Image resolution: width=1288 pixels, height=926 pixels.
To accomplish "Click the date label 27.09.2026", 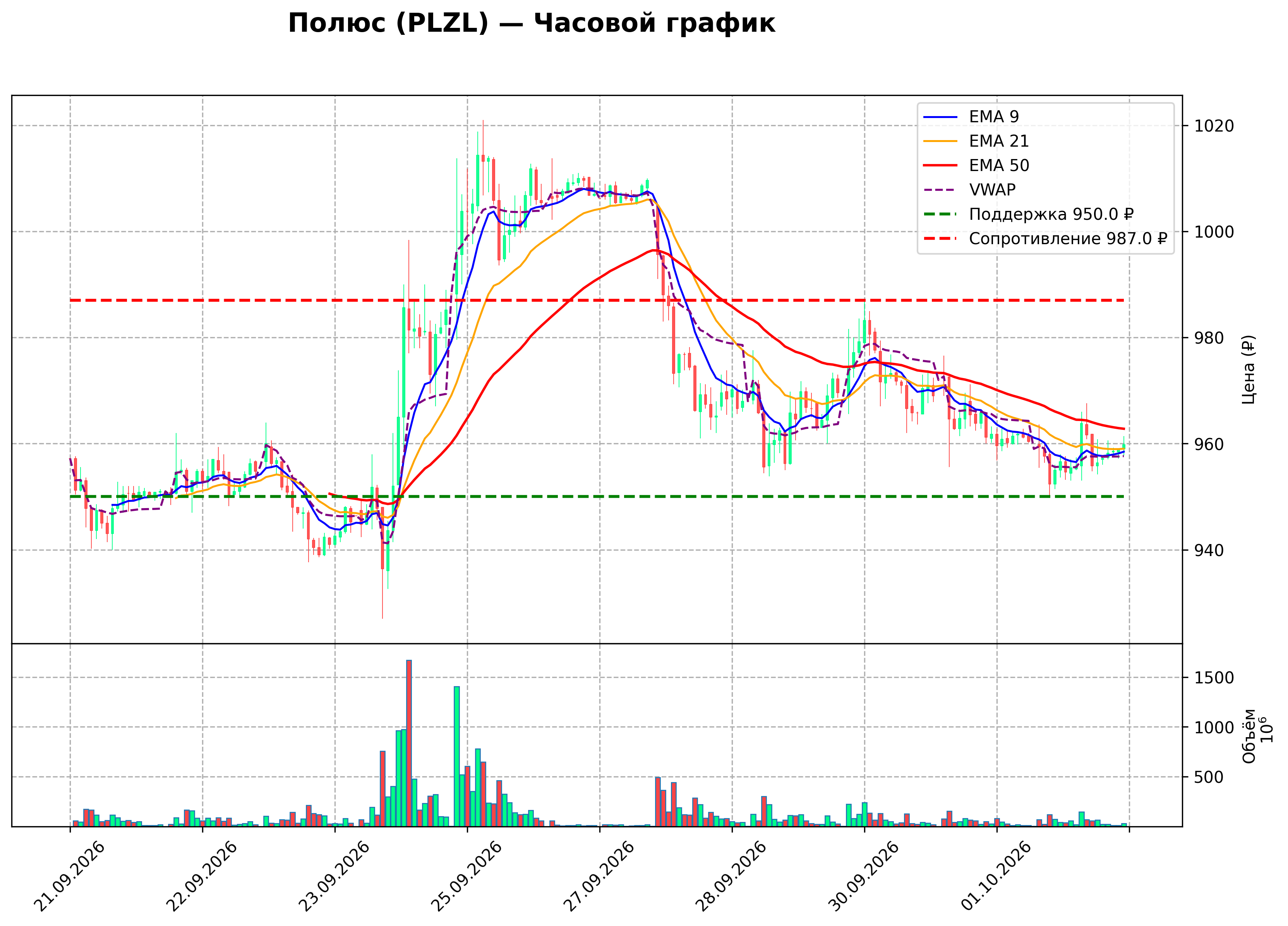I will click(599, 876).
